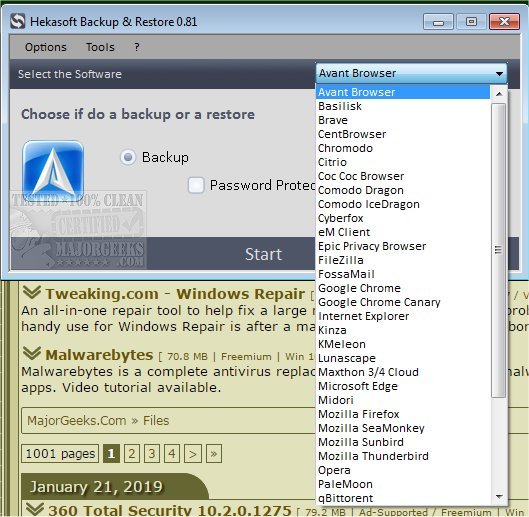Choose FossaMail from the dropdown

403,274
